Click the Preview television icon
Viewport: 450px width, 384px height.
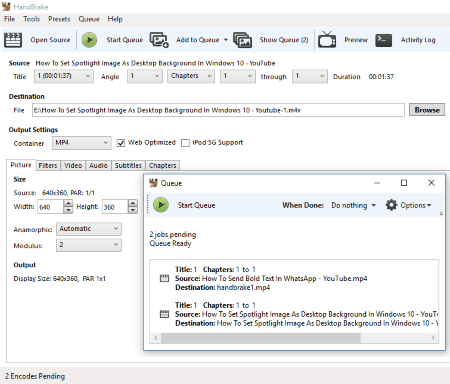pyautogui.click(x=327, y=40)
